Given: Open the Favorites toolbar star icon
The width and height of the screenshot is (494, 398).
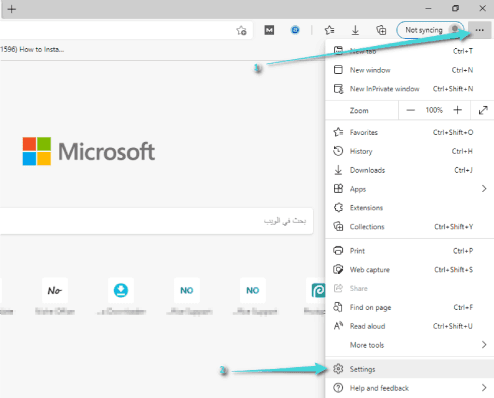Looking at the screenshot, I should [x=329, y=30].
